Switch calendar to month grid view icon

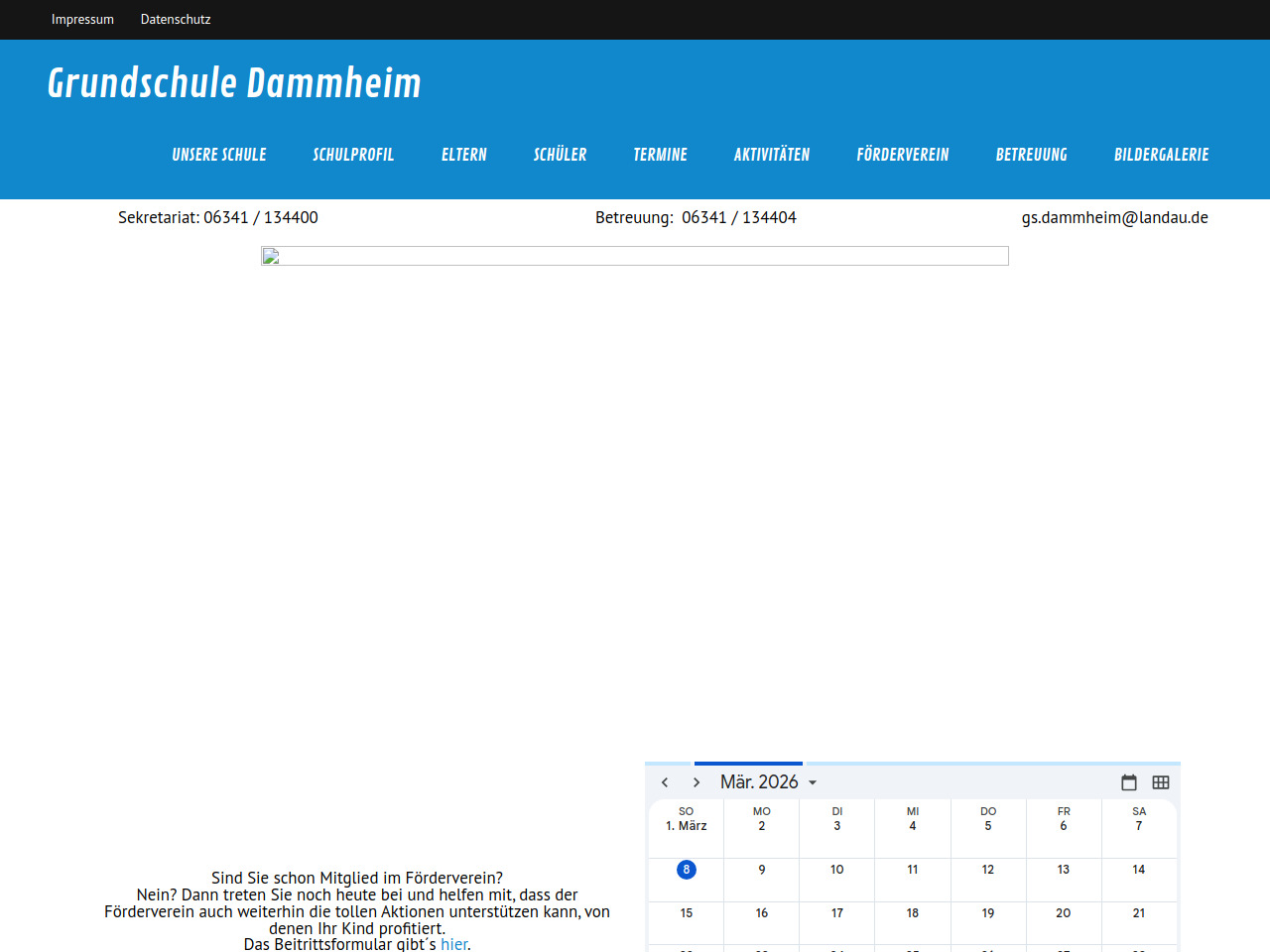coord(1160,782)
